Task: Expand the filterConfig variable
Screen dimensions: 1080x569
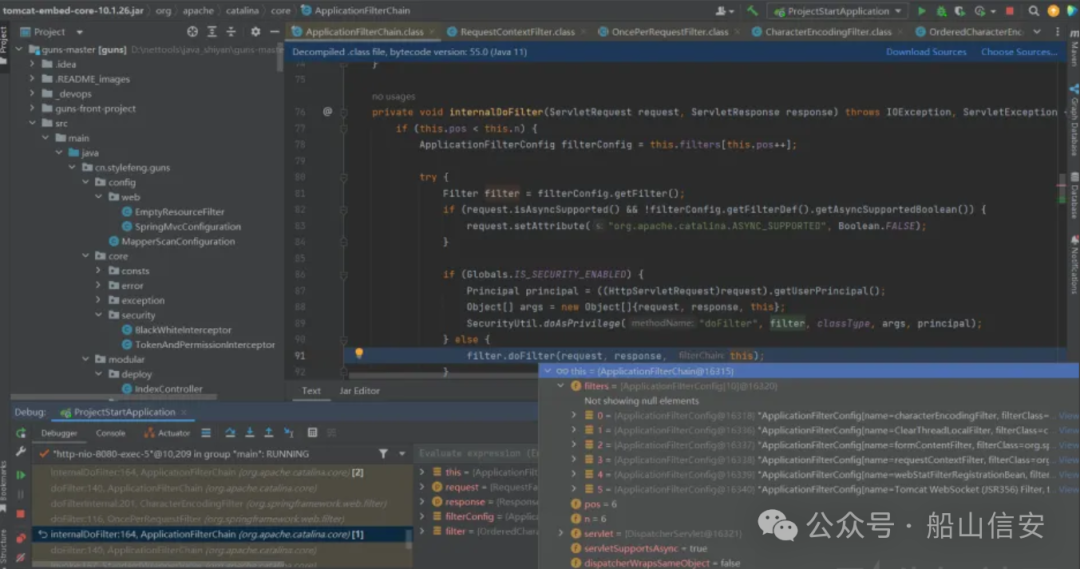Action: pos(422,516)
